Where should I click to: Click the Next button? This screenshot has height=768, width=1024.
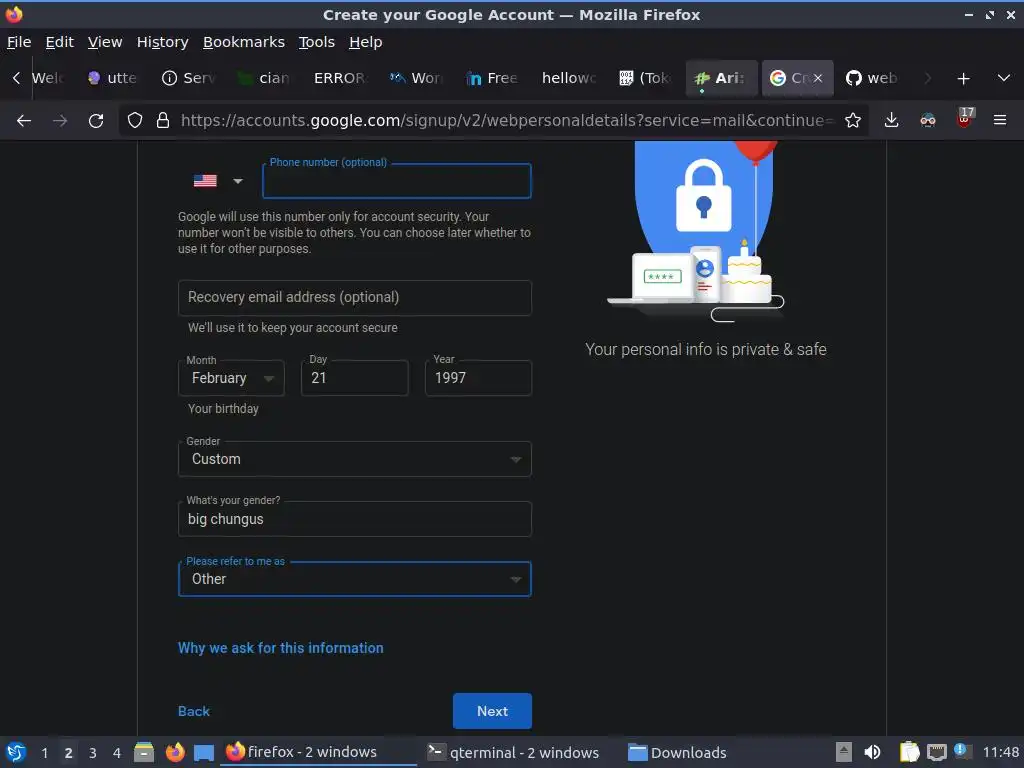coord(492,711)
